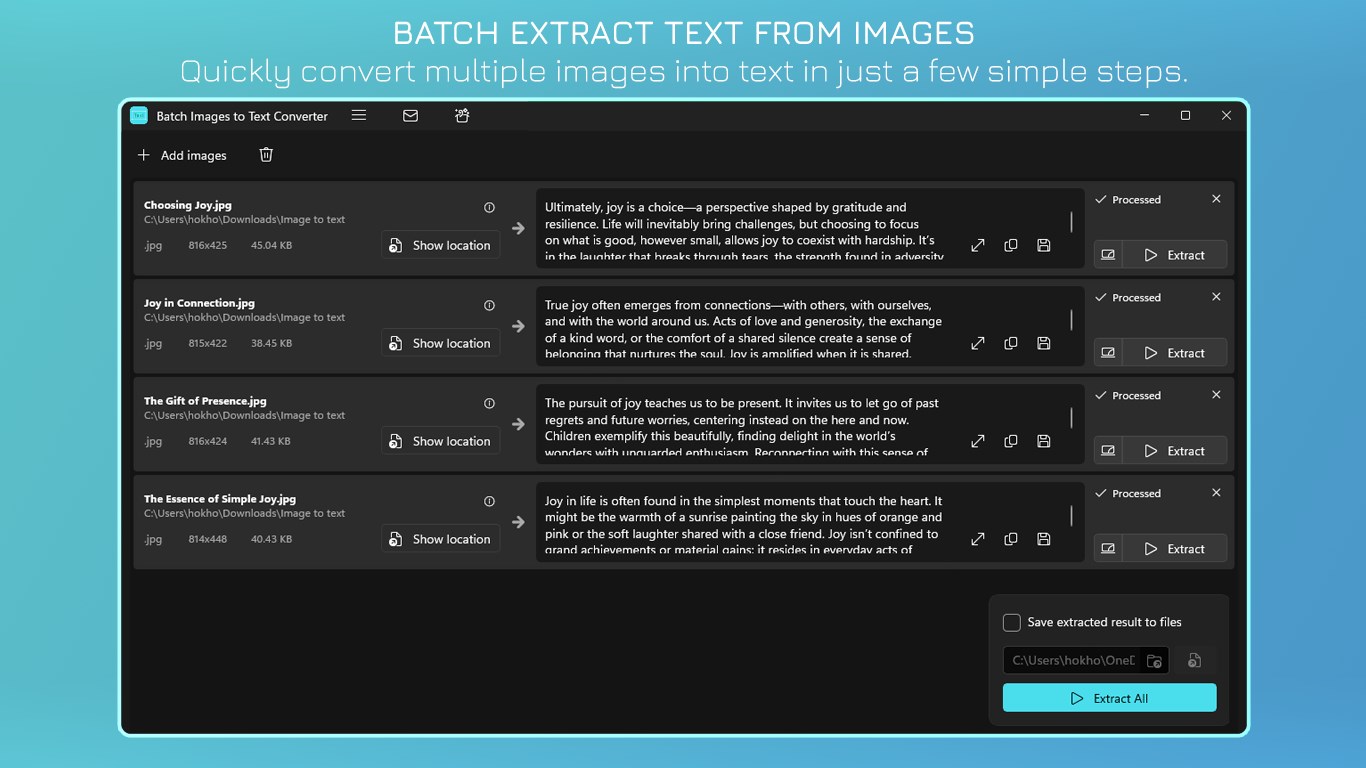Preview image icon in Choosing Joy row
The width and height of the screenshot is (1366, 768).
tap(1108, 255)
